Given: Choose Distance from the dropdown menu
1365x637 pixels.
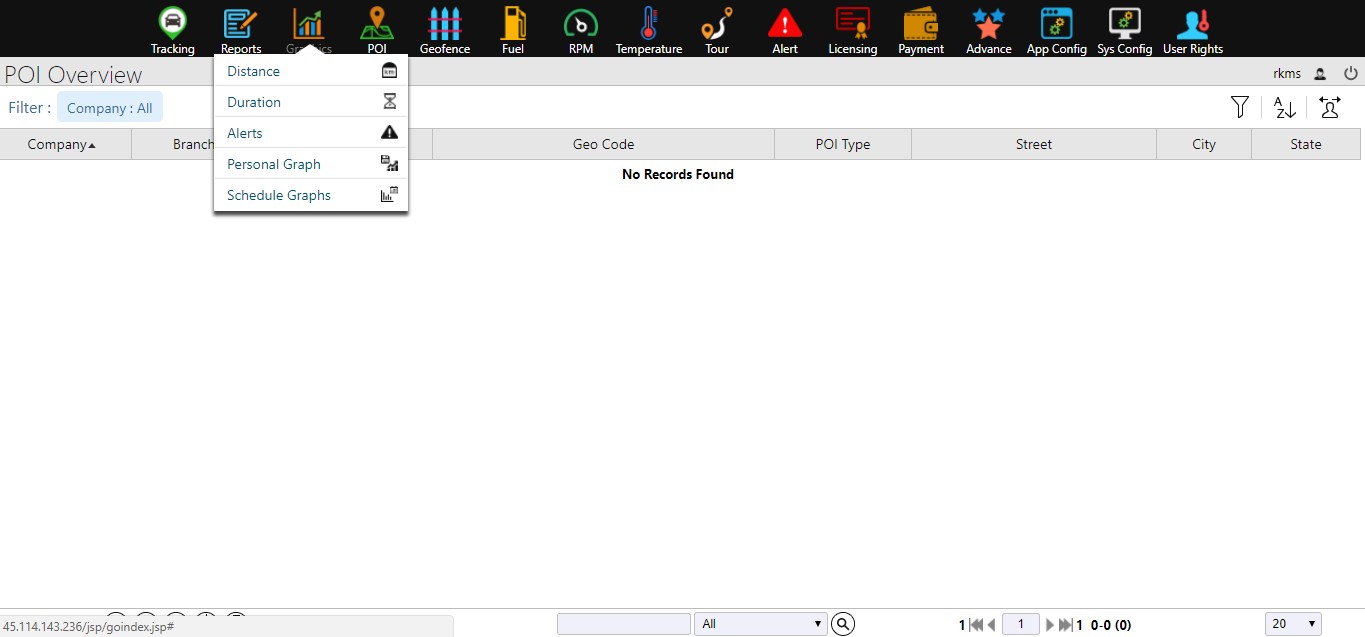Looking at the screenshot, I should coord(254,71).
